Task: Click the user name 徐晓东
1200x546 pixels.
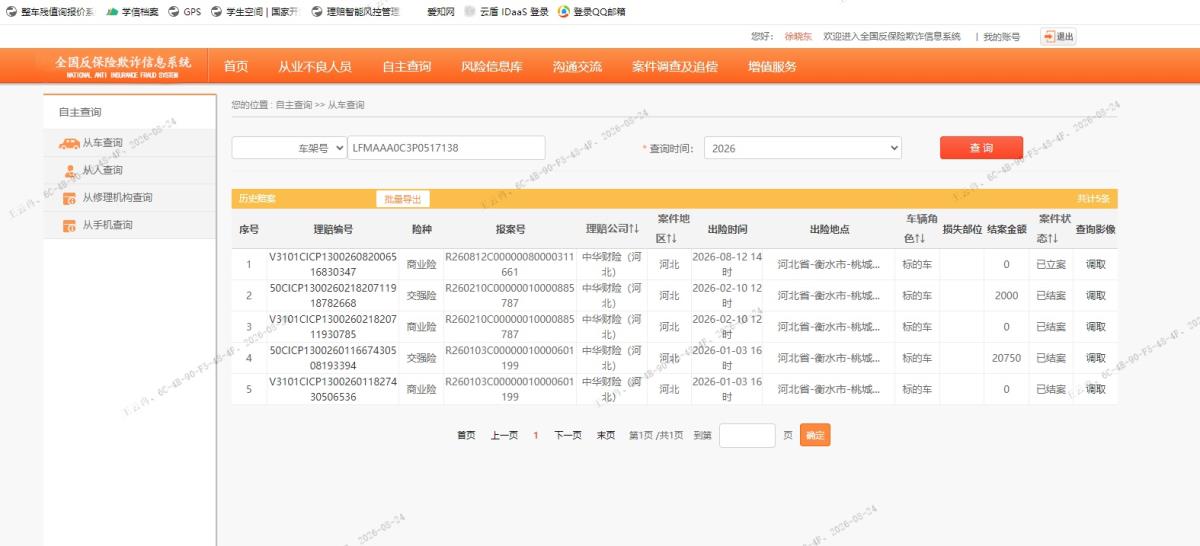Action: pyautogui.click(x=798, y=36)
